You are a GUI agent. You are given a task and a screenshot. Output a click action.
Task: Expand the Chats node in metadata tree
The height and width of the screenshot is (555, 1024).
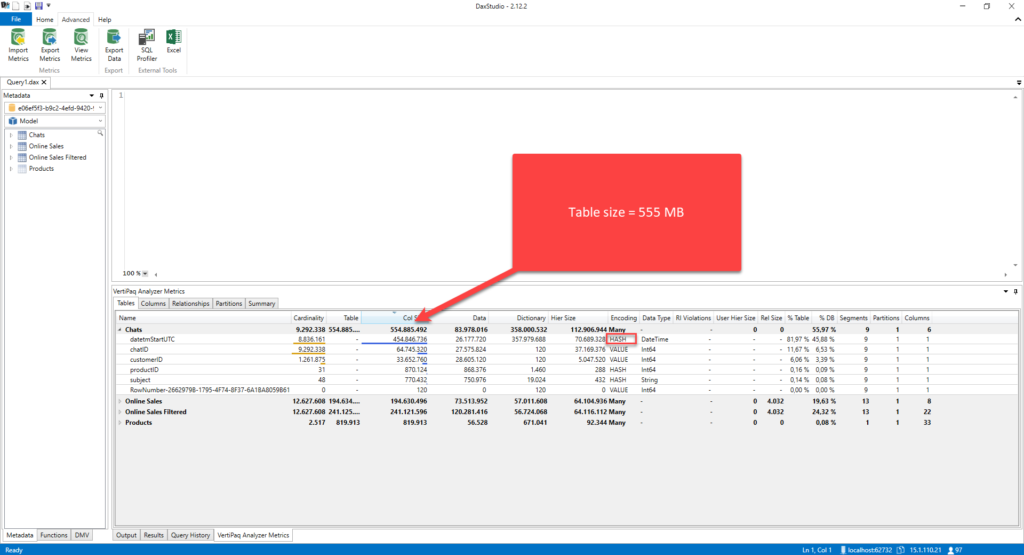(10, 135)
